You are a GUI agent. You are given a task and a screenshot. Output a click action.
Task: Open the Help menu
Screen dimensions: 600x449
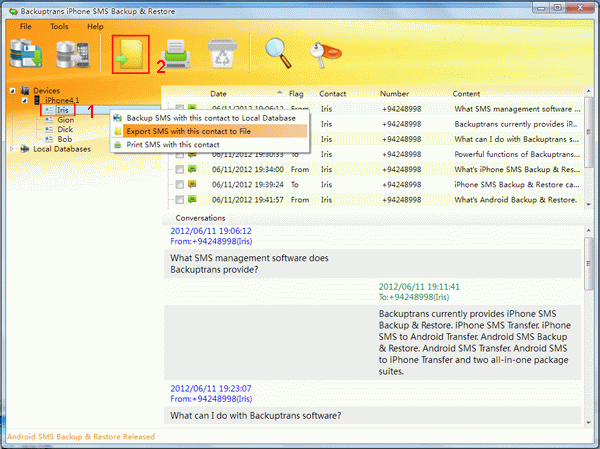click(95, 26)
